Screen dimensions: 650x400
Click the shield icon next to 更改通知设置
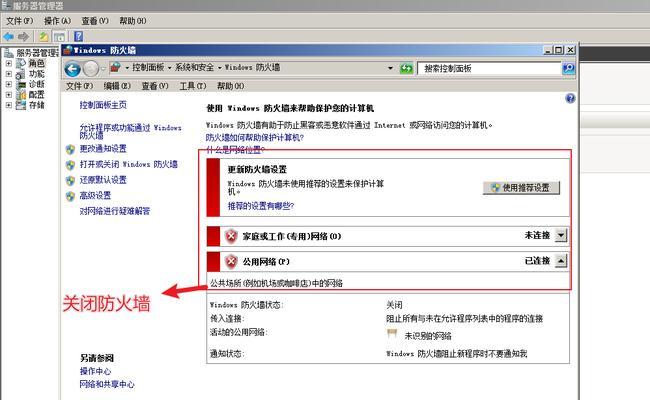point(70,149)
